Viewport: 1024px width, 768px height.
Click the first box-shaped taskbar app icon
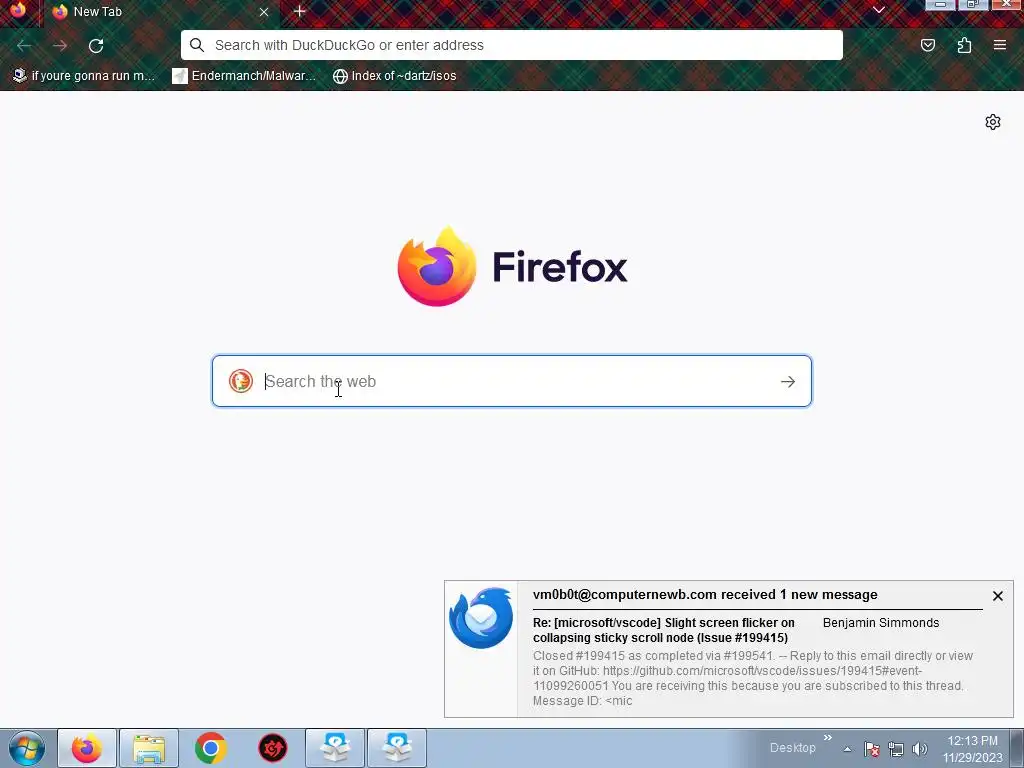334,748
